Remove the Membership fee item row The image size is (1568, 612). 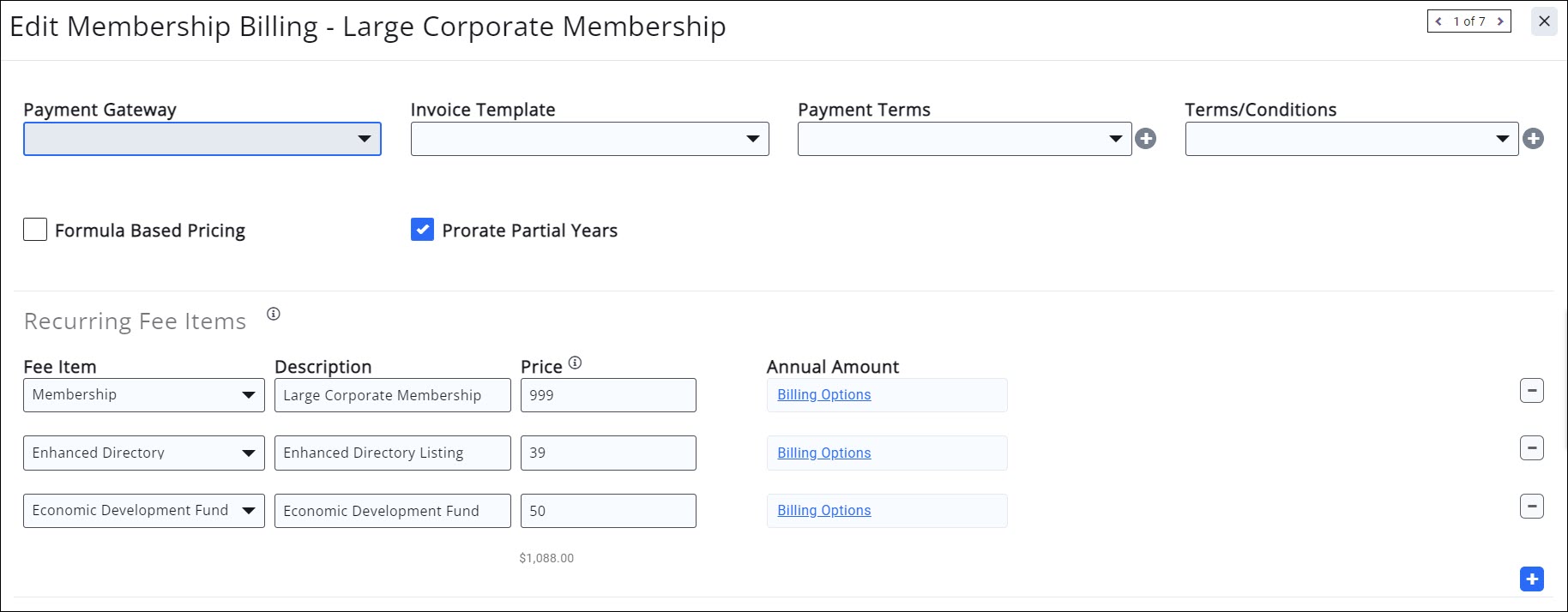coord(1531,391)
